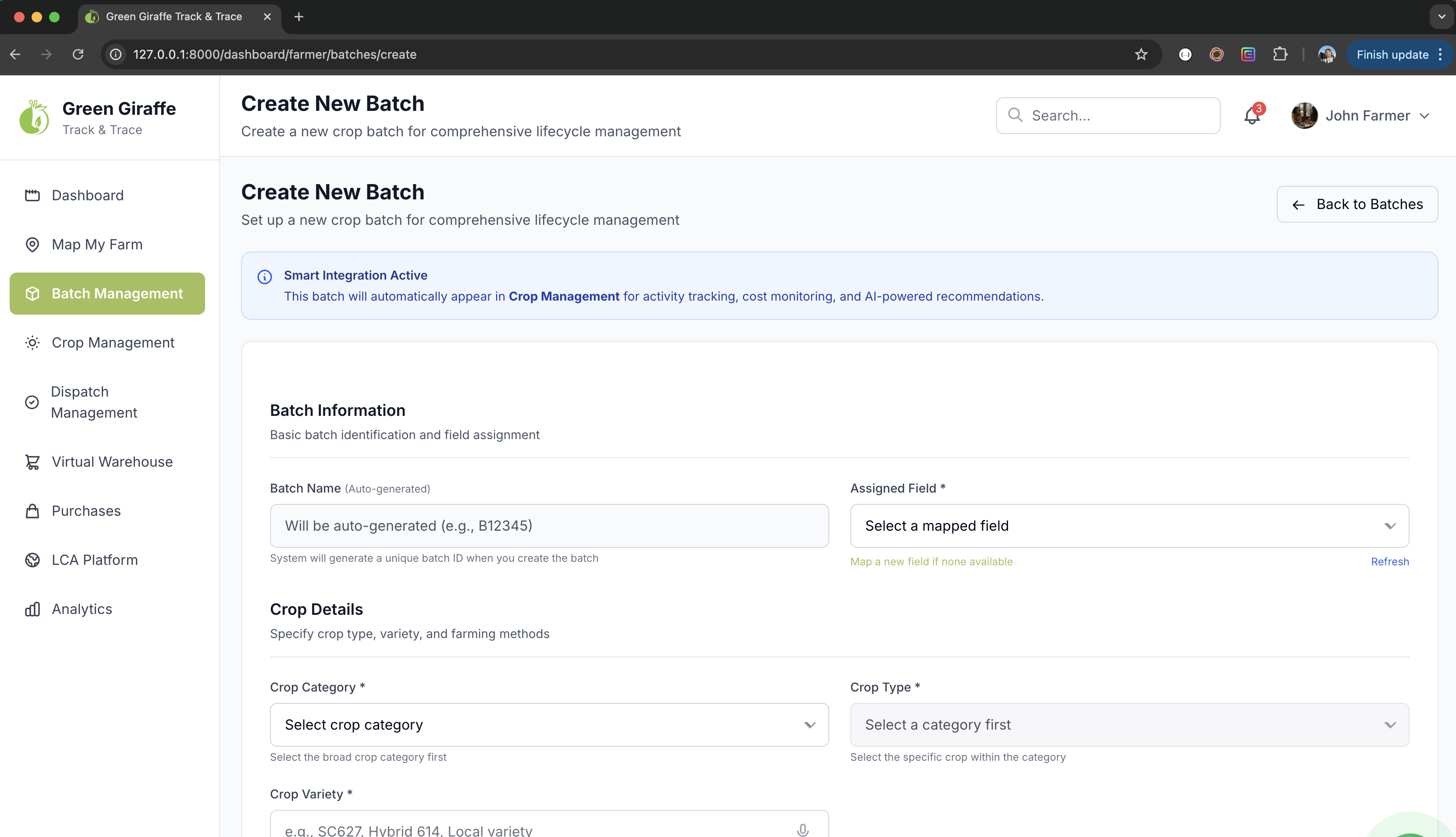Open Map My Farm page

(107, 245)
